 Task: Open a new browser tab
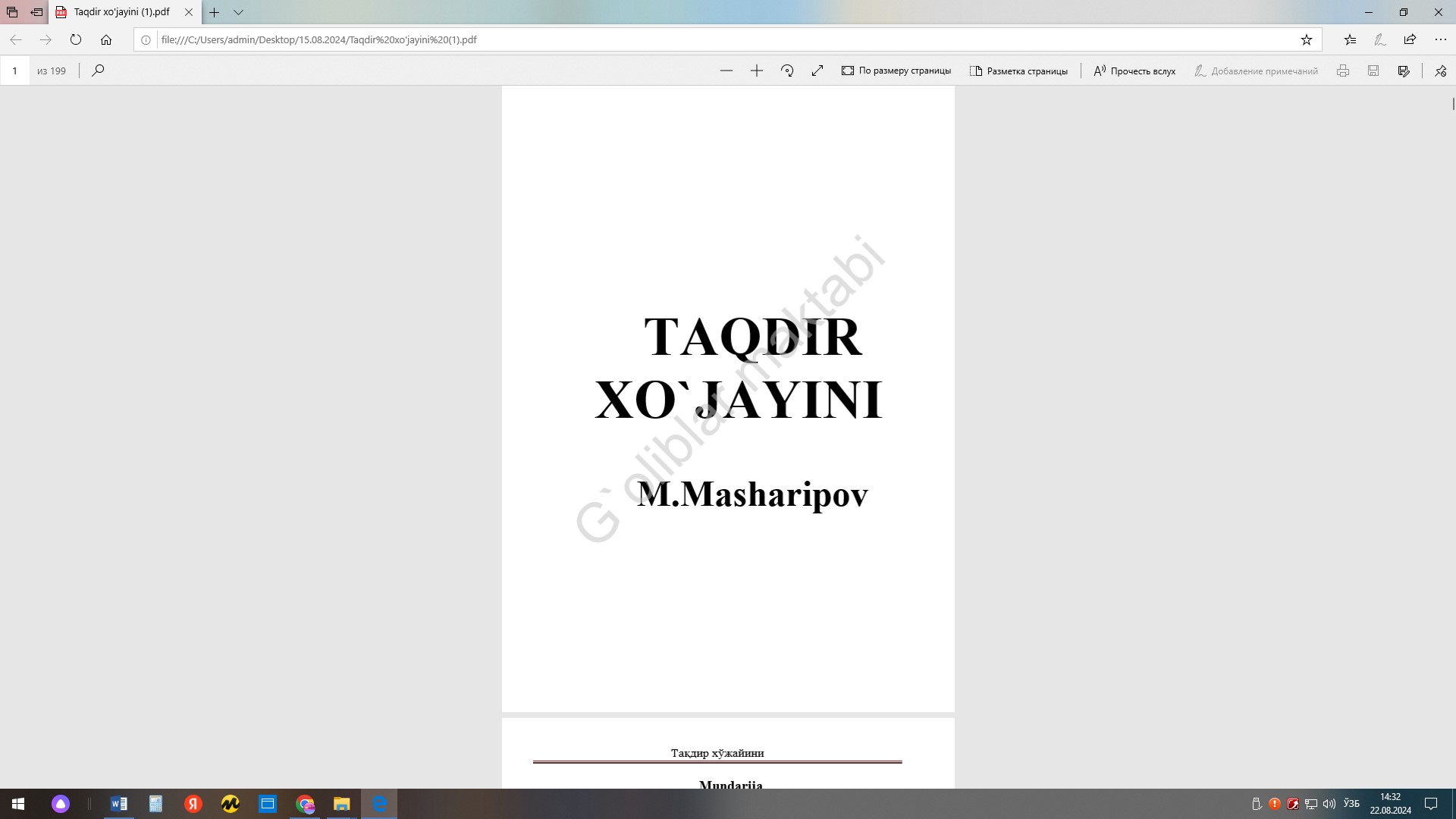tap(215, 12)
